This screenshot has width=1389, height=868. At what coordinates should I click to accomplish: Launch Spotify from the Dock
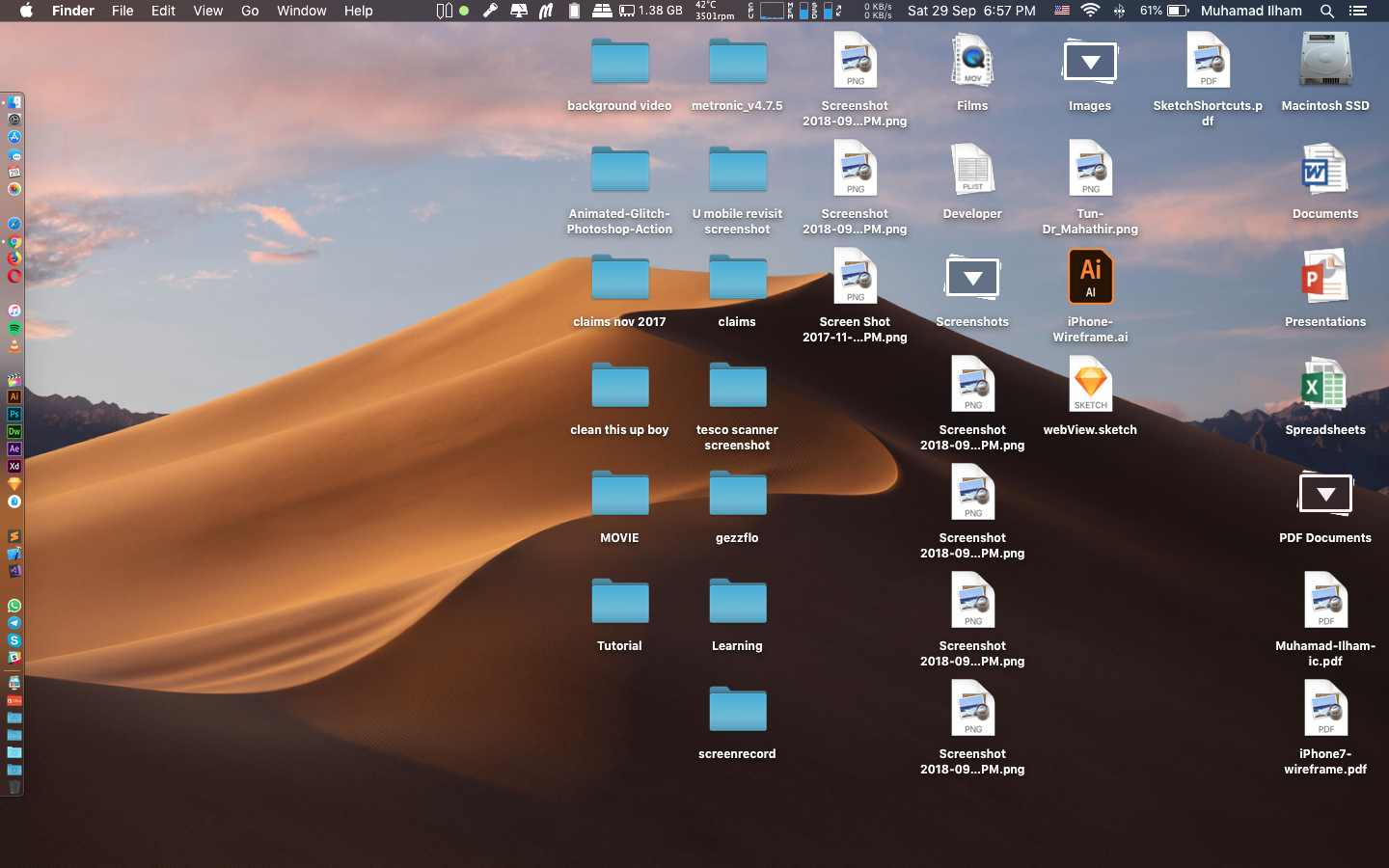click(x=14, y=328)
